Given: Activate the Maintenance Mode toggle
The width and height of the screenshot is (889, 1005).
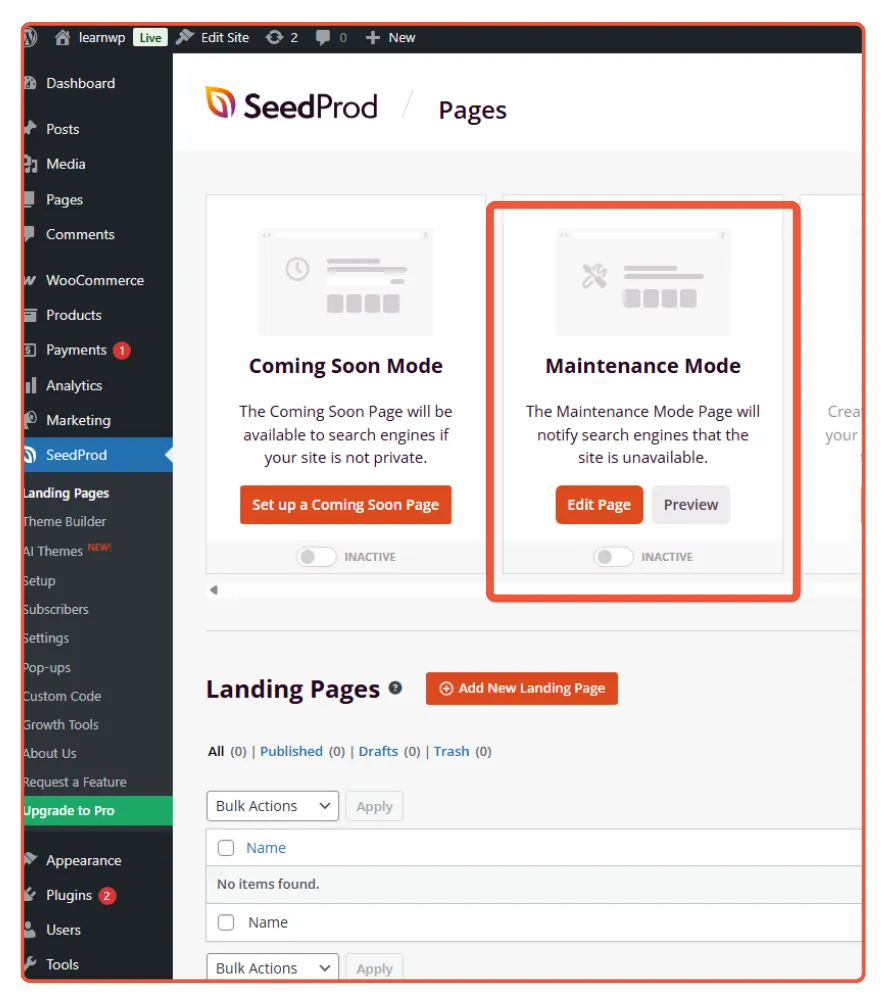Looking at the screenshot, I should click(x=613, y=556).
